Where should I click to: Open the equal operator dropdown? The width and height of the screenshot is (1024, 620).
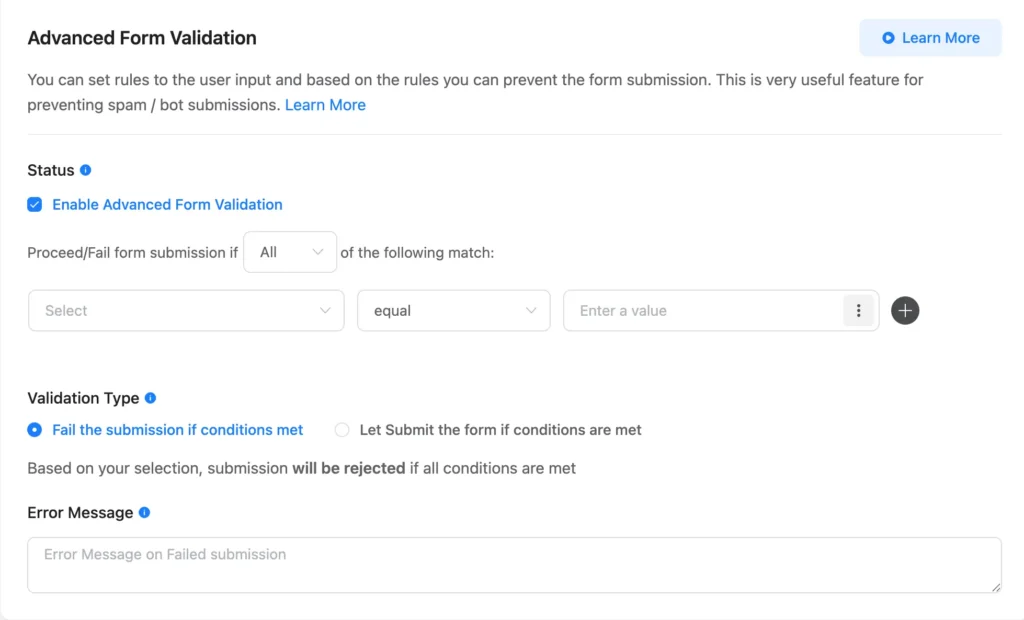(x=453, y=310)
